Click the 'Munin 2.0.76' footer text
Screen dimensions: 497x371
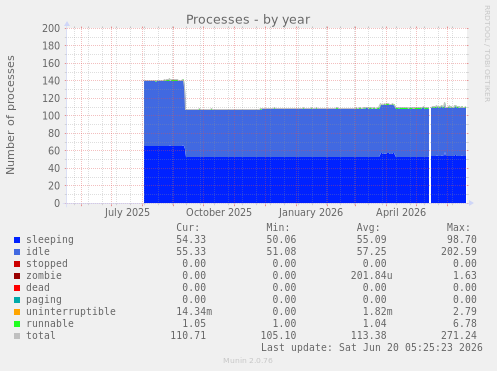tap(248, 361)
